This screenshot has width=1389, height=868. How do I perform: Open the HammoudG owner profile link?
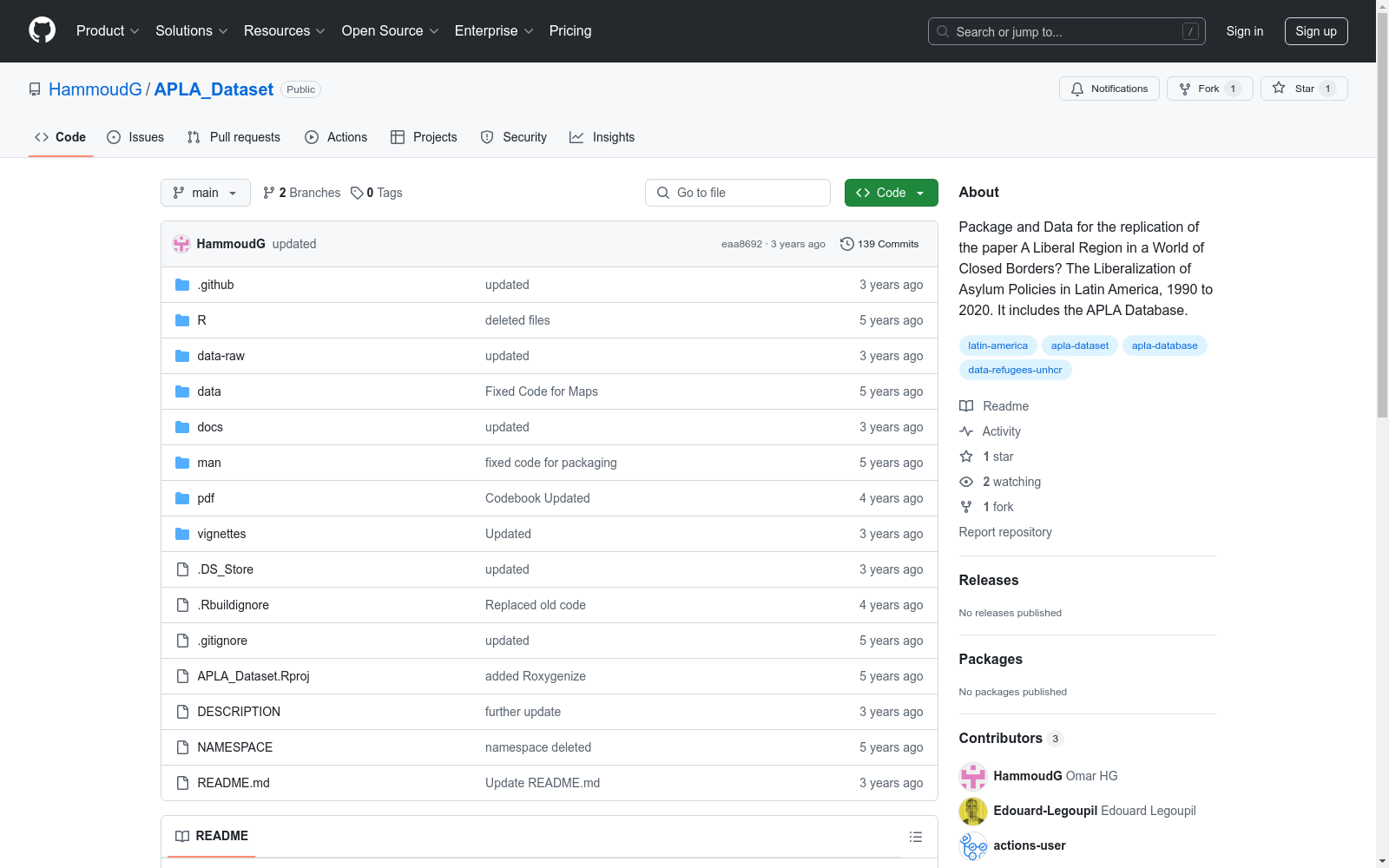[x=95, y=89]
